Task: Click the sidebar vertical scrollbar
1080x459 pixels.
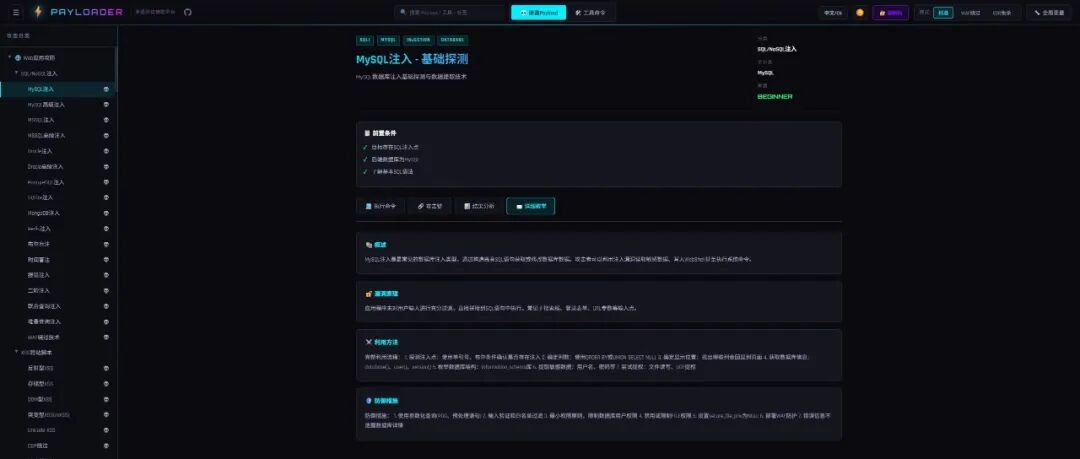Action: point(116,69)
